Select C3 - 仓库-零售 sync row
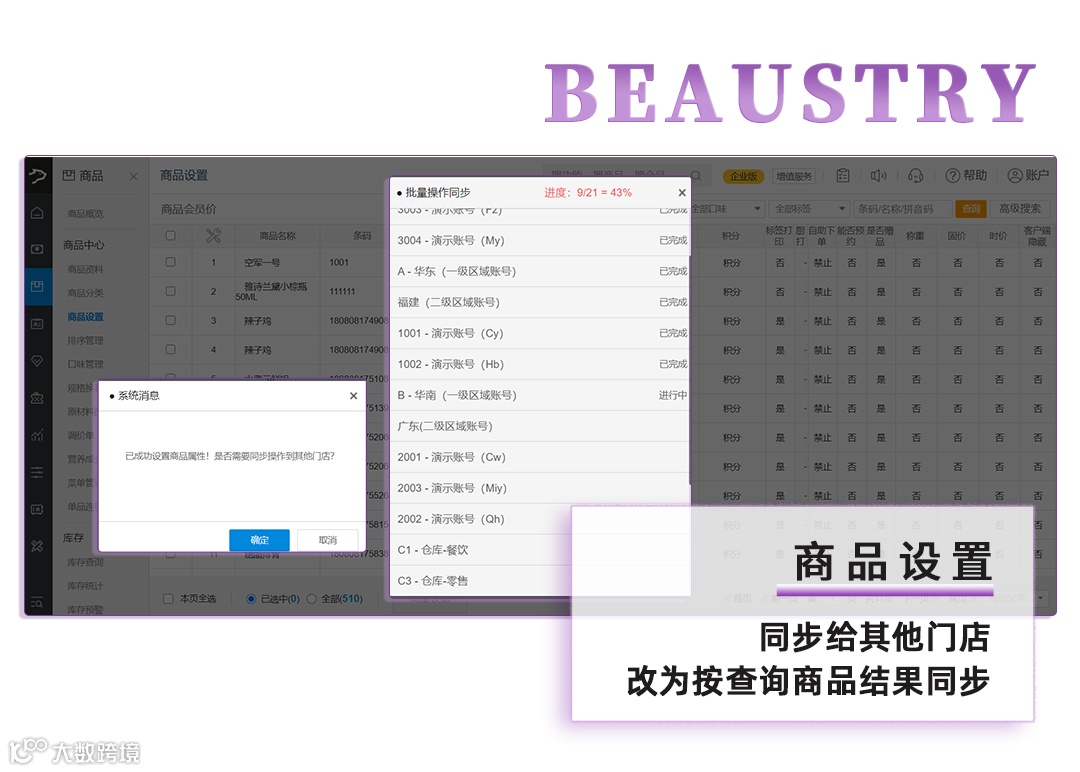The width and height of the screenshot is (1080, 772). click(x=539, y=581)
